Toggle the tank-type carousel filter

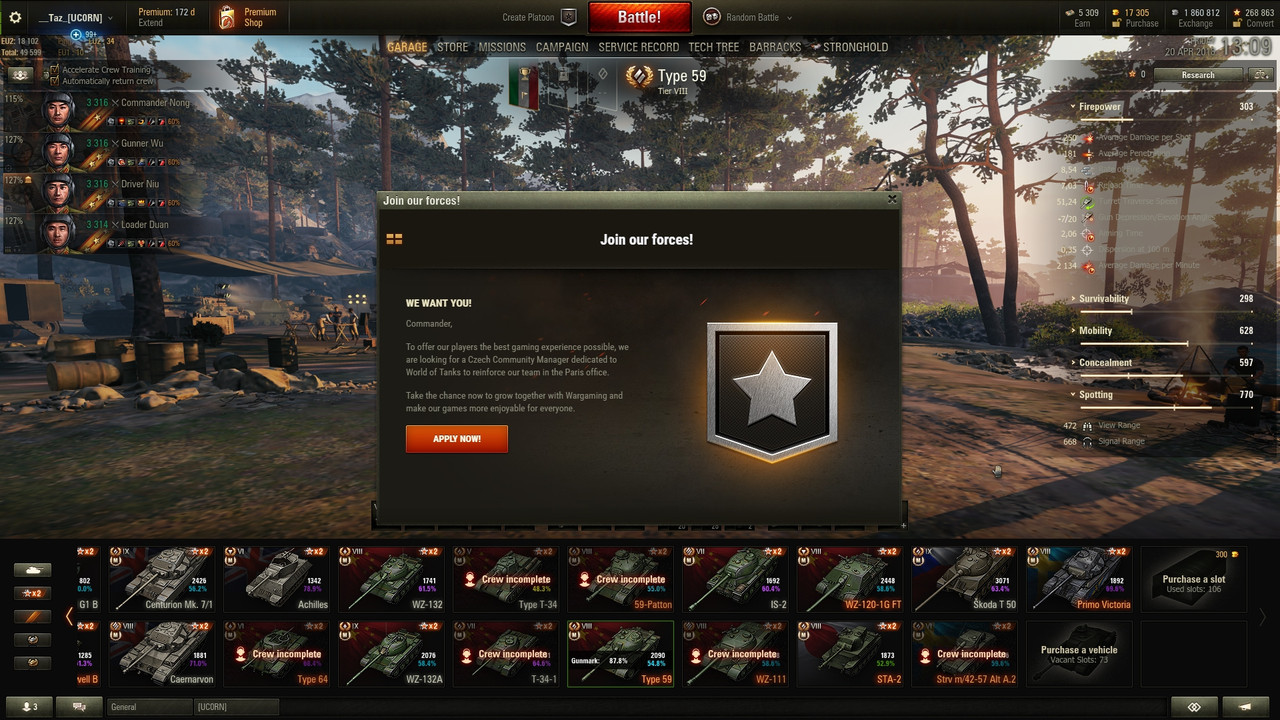coord(34,570)
